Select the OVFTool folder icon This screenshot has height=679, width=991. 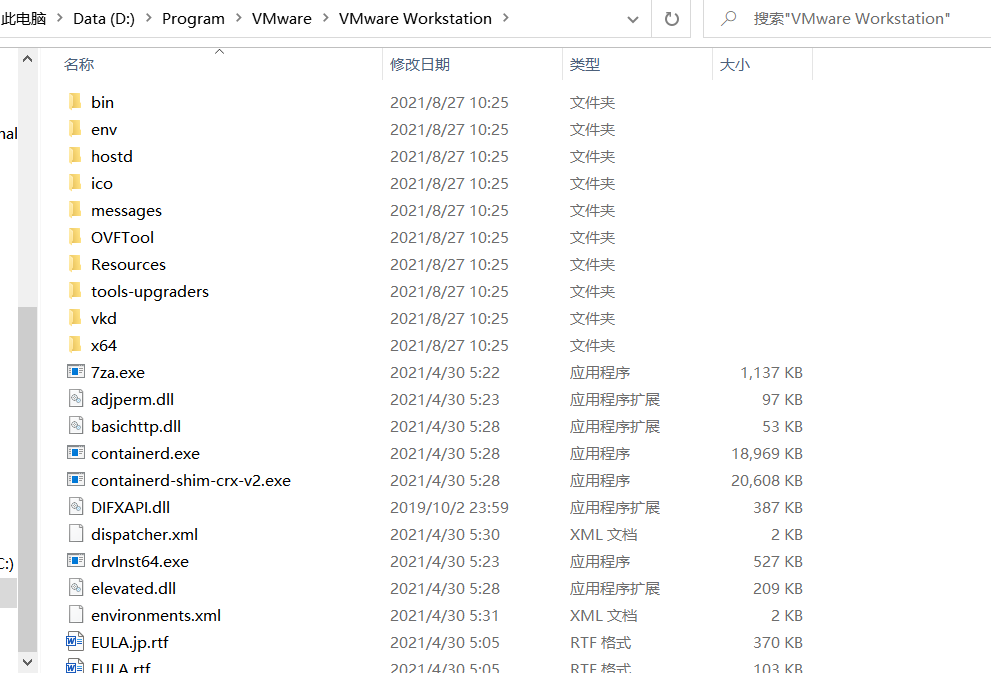(x=75, y=236)
